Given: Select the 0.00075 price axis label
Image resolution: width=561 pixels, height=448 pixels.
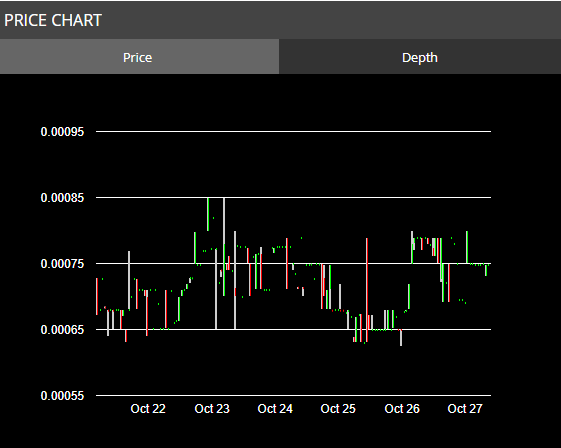Looking at the screenshot, I should tap(62, 264).
